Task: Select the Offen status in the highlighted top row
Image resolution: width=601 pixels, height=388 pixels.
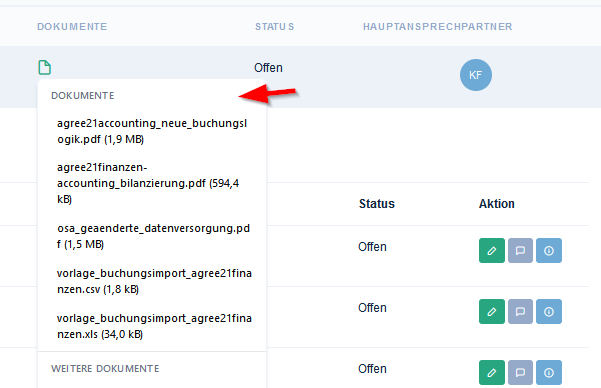Action: coord(268,67)
